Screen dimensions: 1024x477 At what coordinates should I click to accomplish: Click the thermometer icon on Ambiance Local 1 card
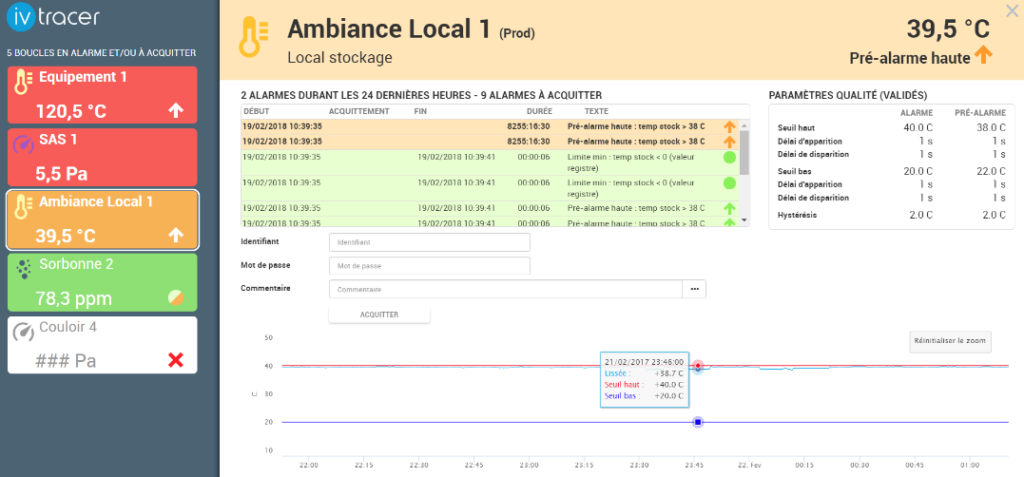pyautogui.click(x=23, y=207)
